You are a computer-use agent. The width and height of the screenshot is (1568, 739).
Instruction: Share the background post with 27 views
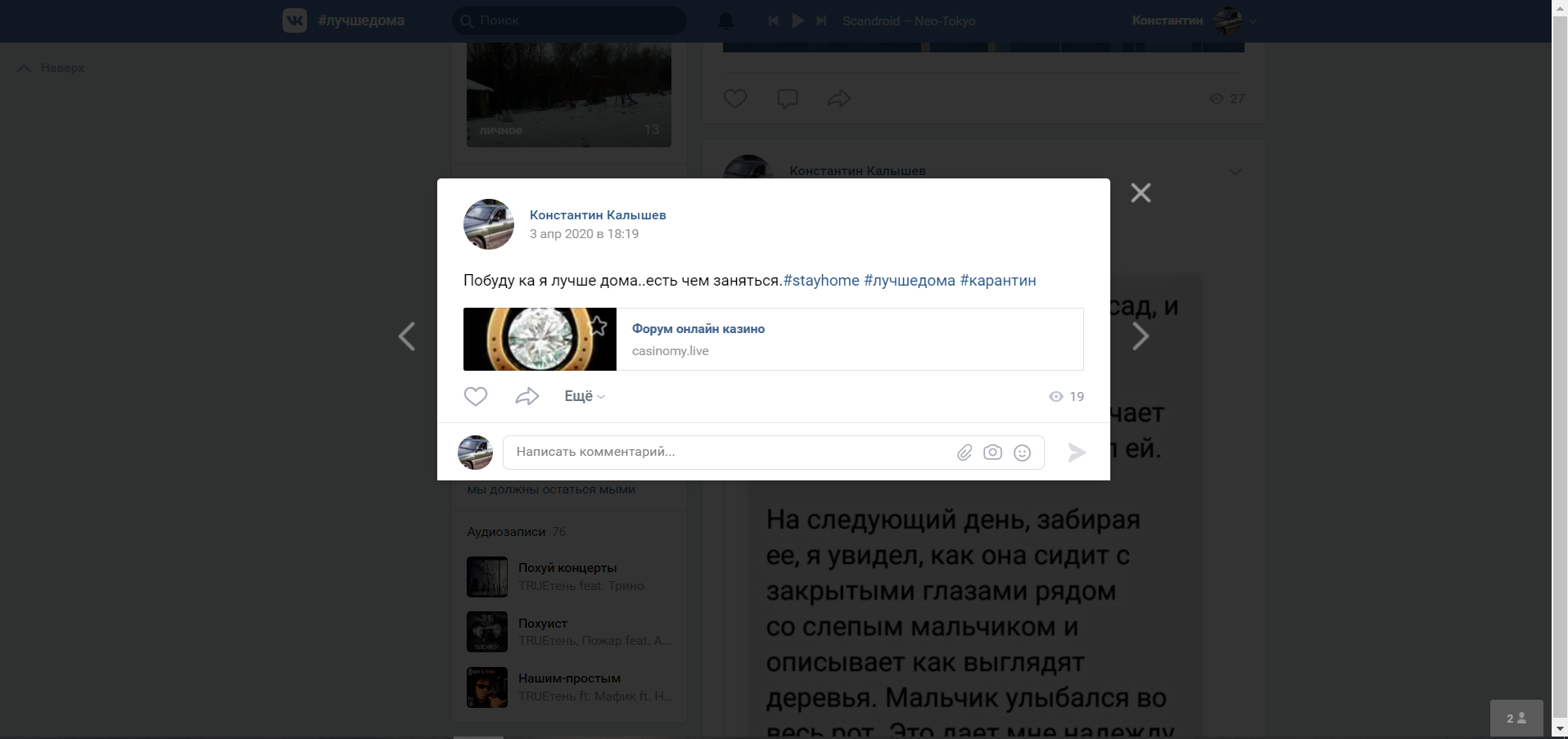[839, 99]
